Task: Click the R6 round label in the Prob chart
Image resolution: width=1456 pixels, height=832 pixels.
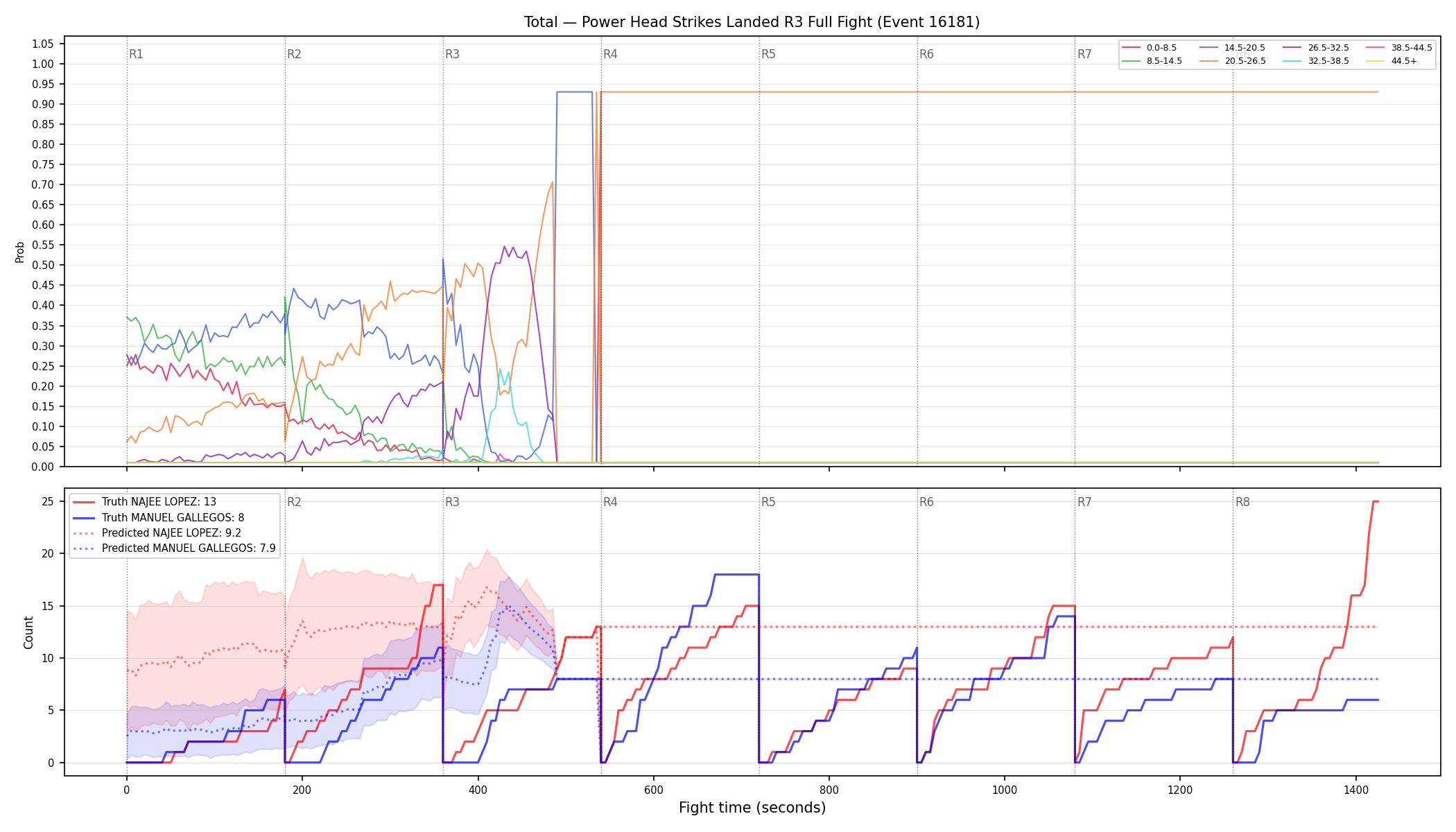Action: point(926,54)
